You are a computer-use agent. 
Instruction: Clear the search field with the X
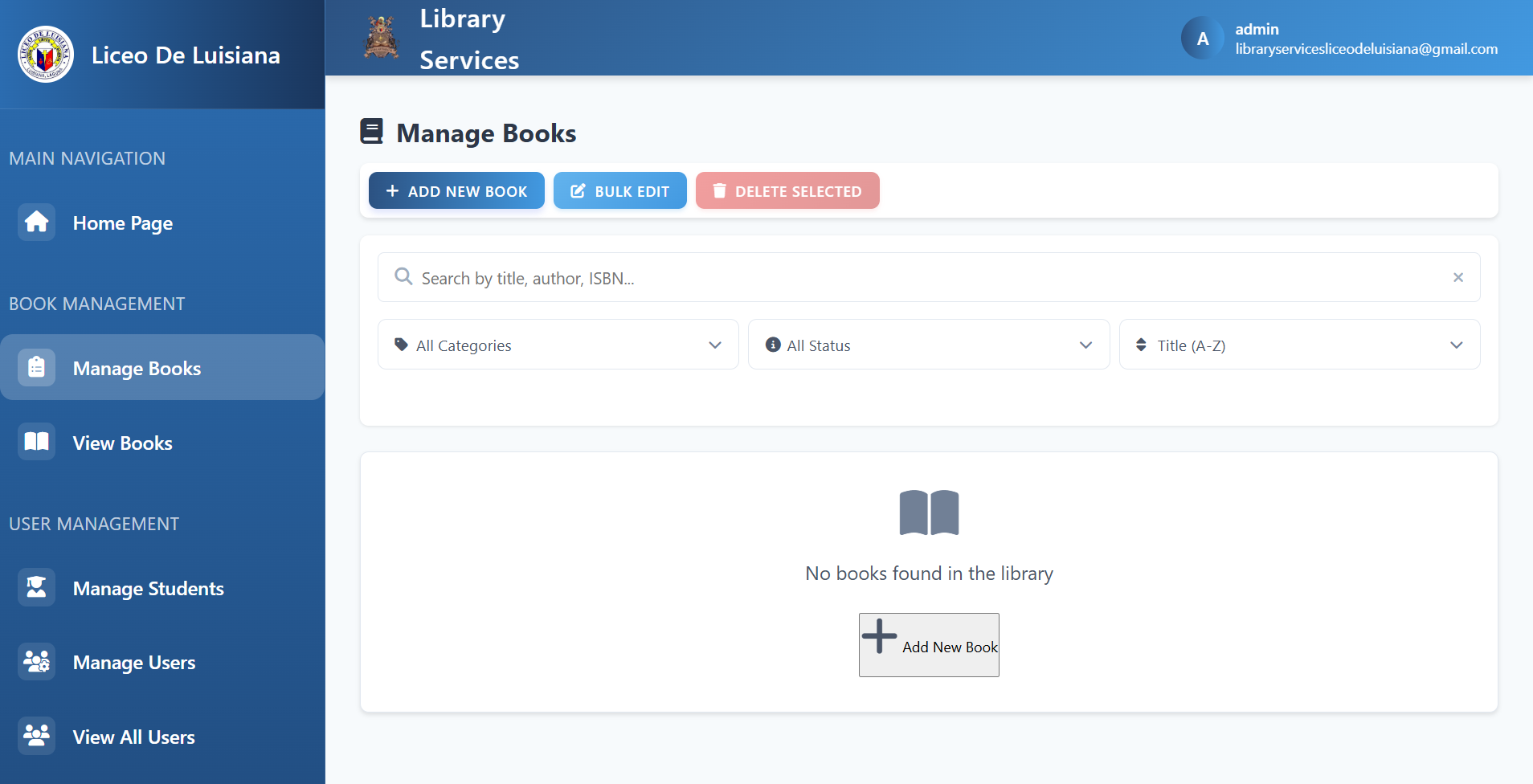[x=1458, y=277]
